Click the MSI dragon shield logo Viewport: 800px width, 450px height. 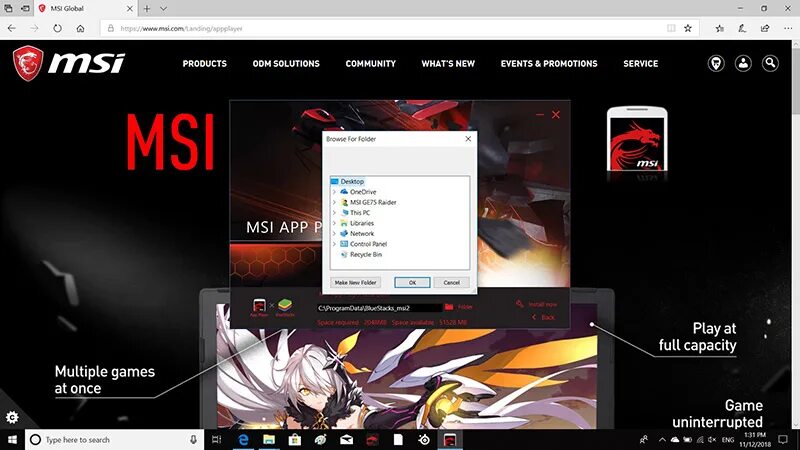(28, 63)
